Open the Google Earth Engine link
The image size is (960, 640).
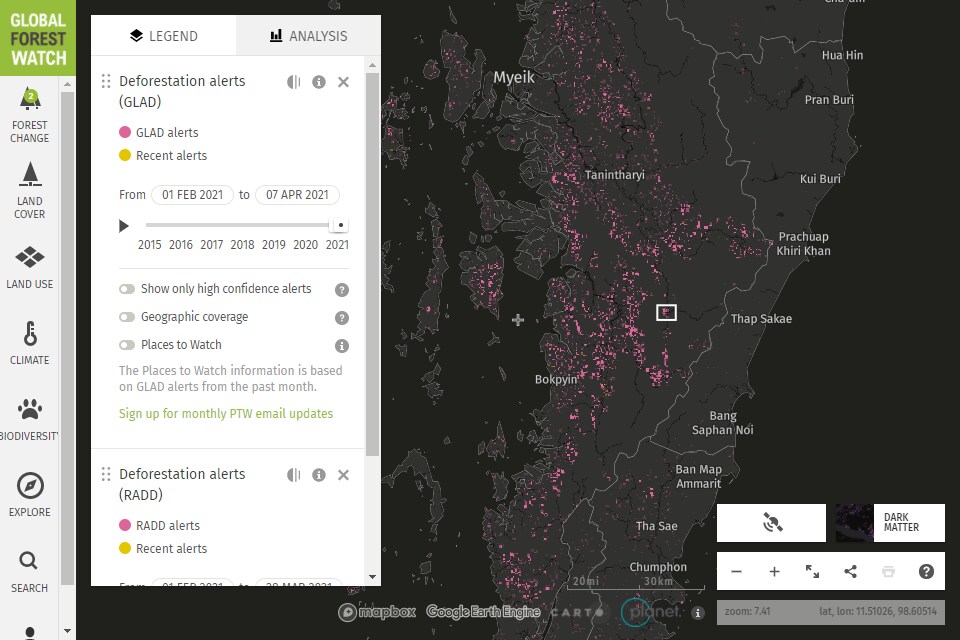click(483, 612)
